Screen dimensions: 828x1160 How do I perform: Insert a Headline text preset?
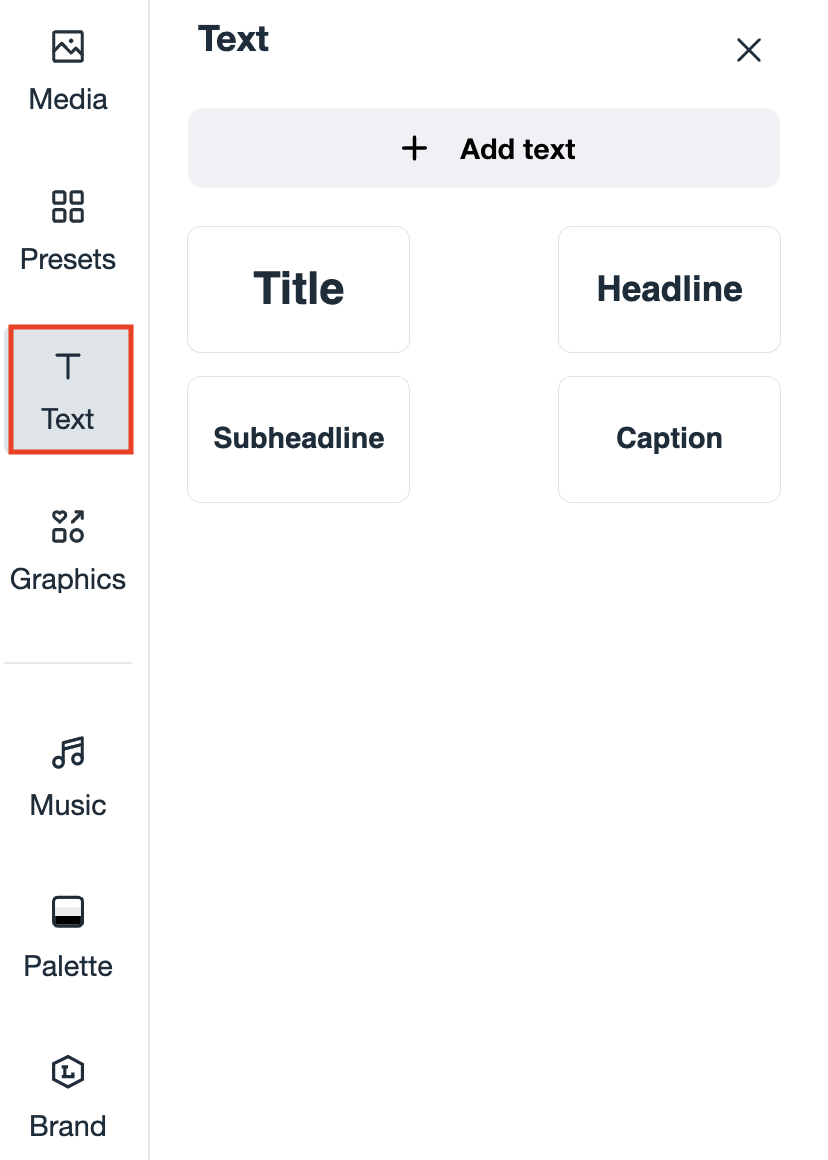[x=669, y=289]
